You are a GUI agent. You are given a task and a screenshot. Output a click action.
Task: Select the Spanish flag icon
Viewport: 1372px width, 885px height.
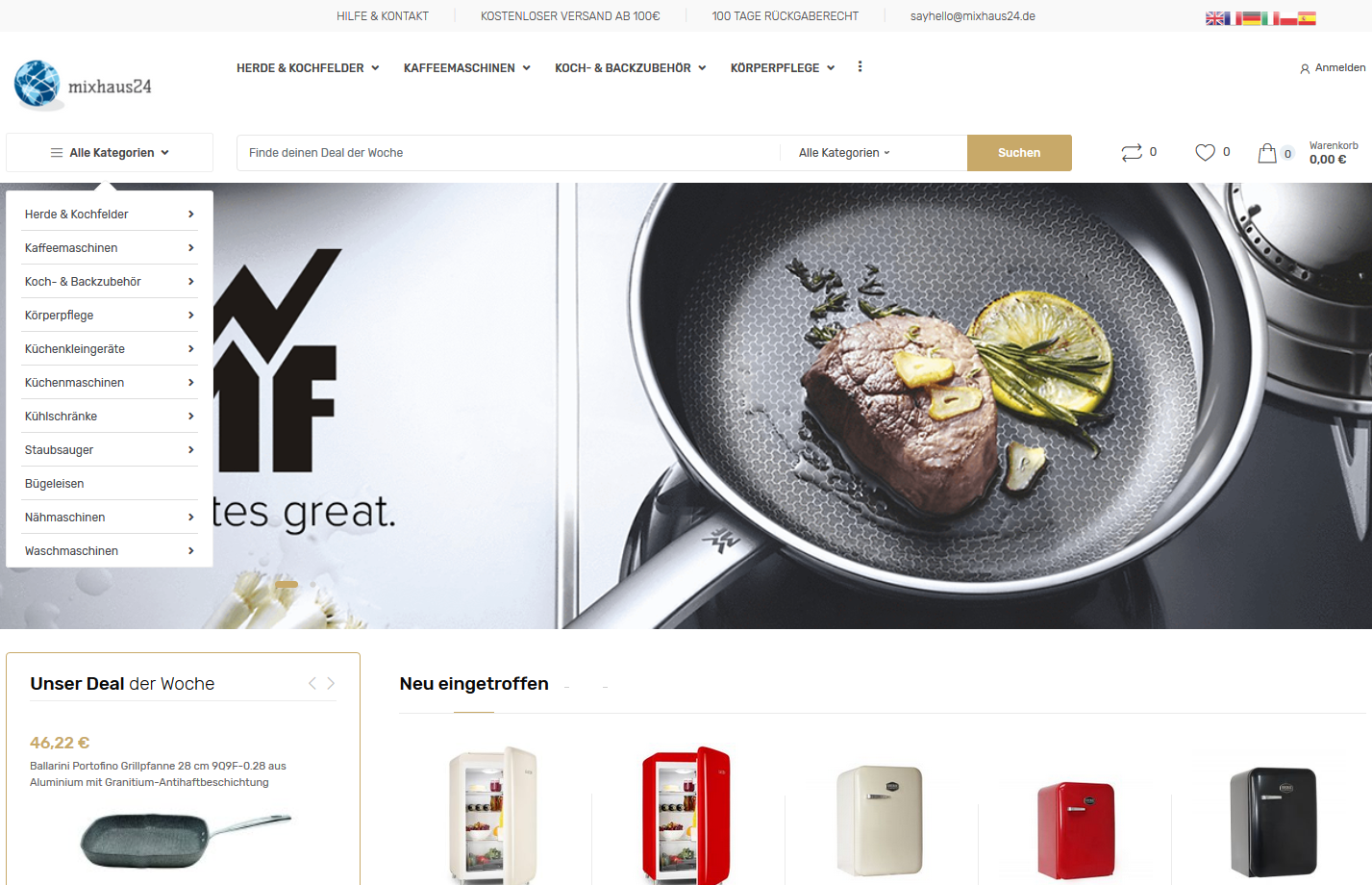click(1307, 18)
